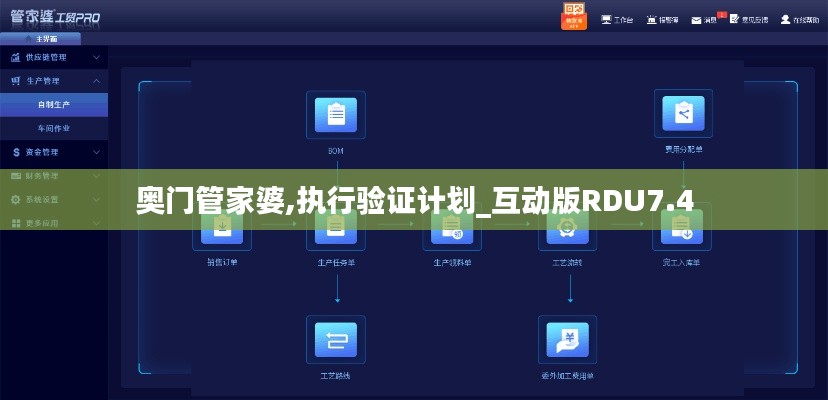Expand the 系统设置 chevron
Screen dimensions: 828x400
97,200
